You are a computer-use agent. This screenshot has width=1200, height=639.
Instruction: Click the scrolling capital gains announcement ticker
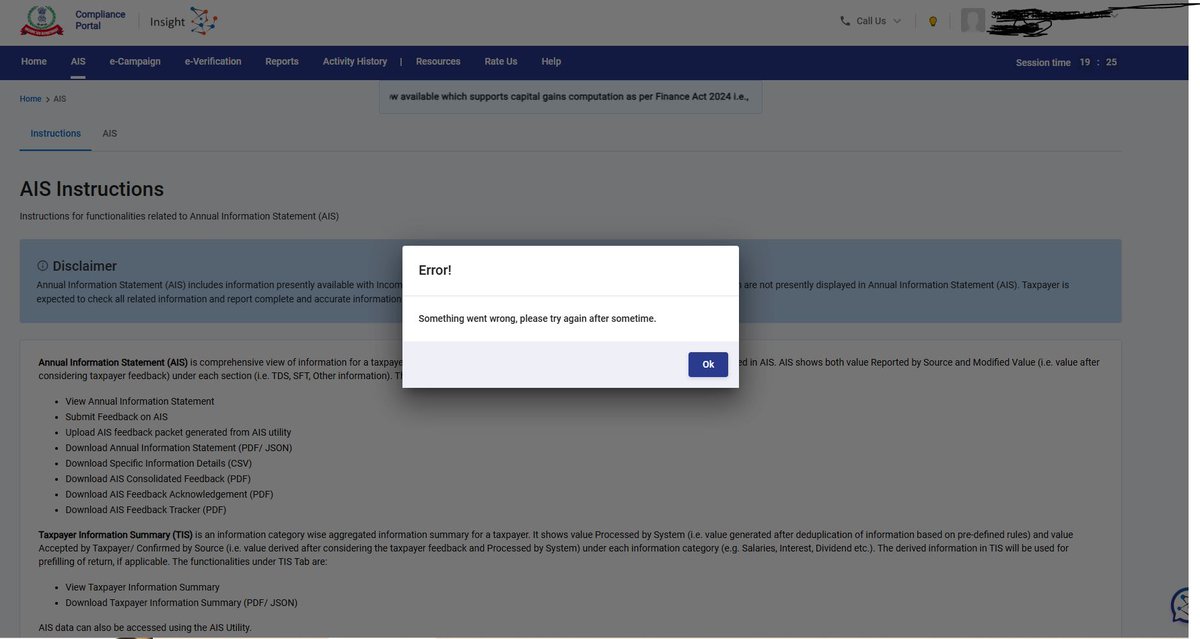tap(571, 97)
